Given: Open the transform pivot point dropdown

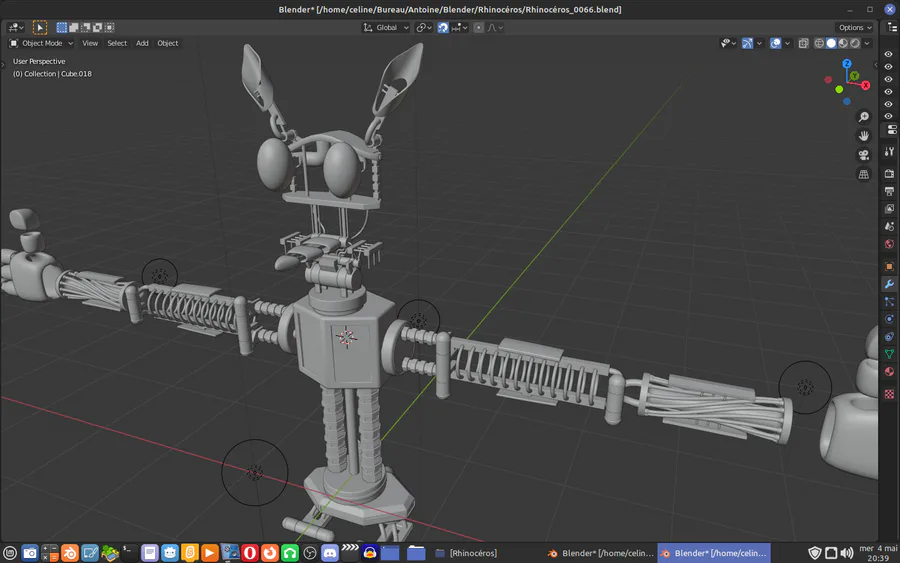Looking at the screenshot, I should click(424, 28).
